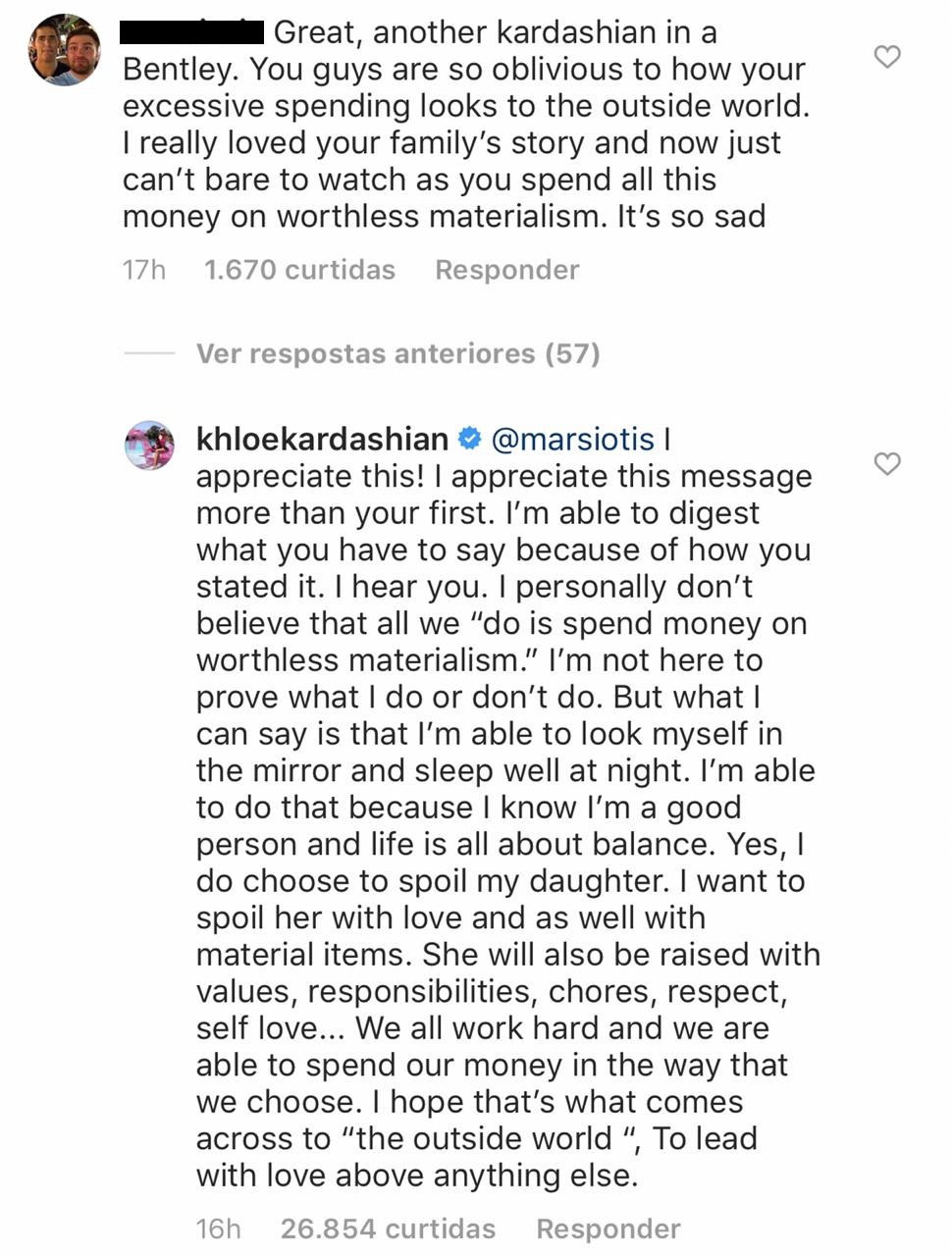Open the khloekardashian username link
The width and height of the screenshot is (952, 1256).
click(323, 439)
